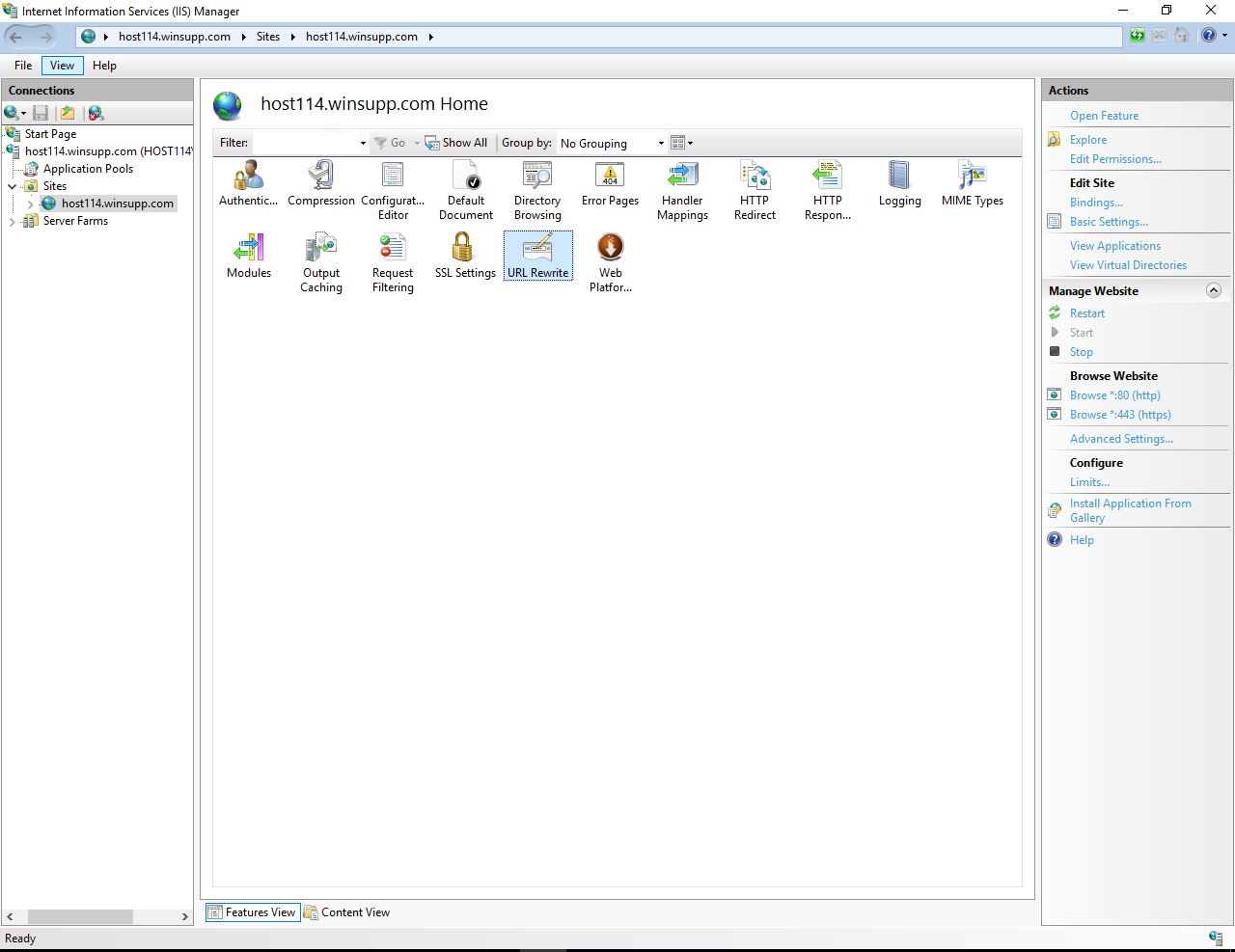1235x952 pixels.
Task: Open the Authentication feature icon
Action: 248,183
